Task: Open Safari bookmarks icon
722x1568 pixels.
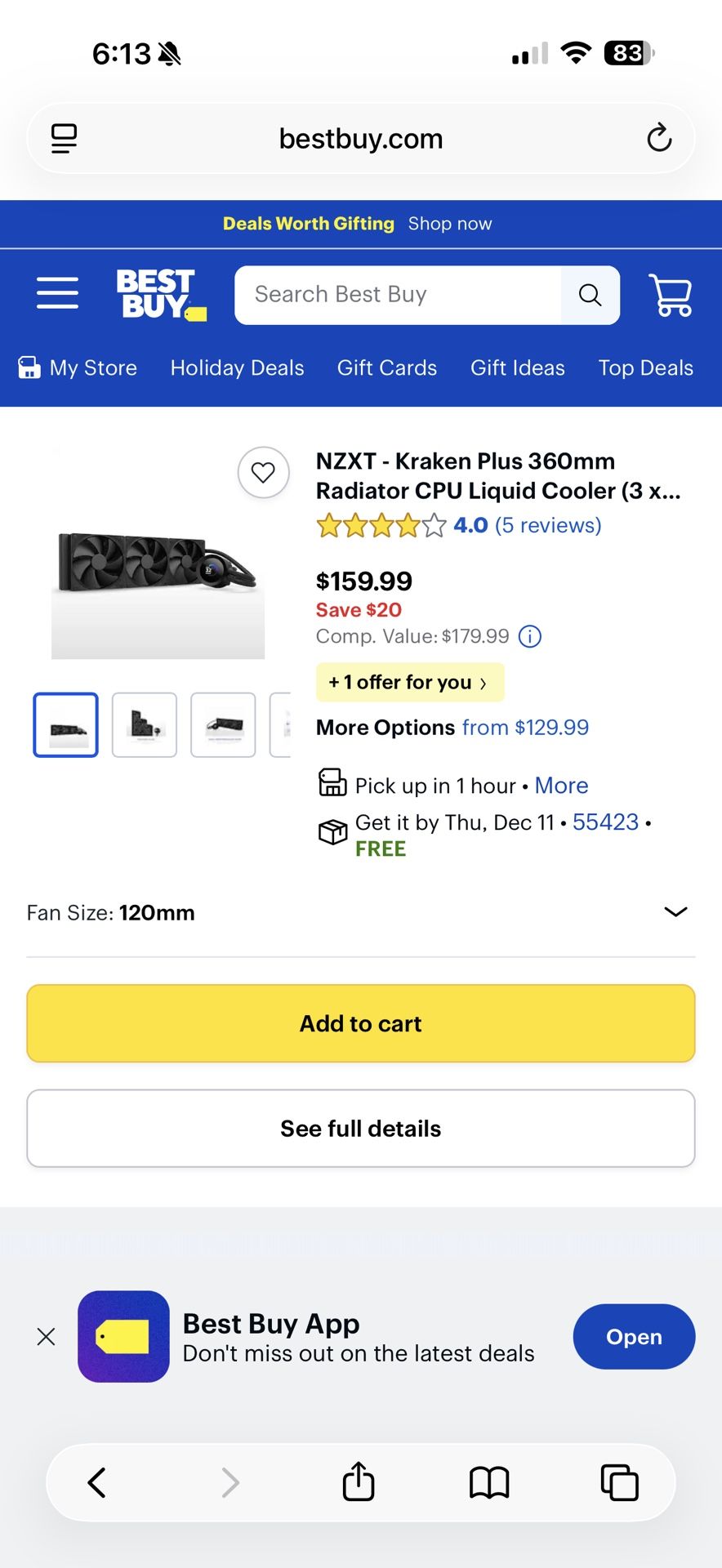Action: pyautogui.click(x=488, y=1482)
